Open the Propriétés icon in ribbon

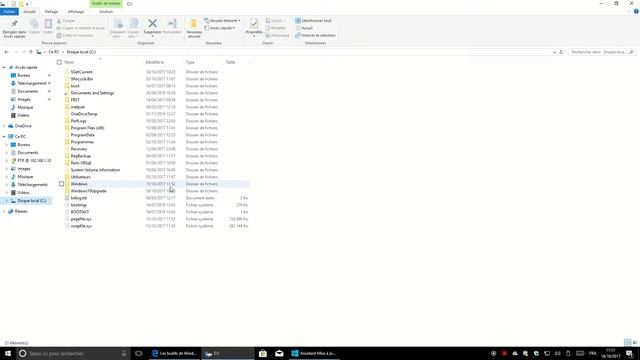254,24
